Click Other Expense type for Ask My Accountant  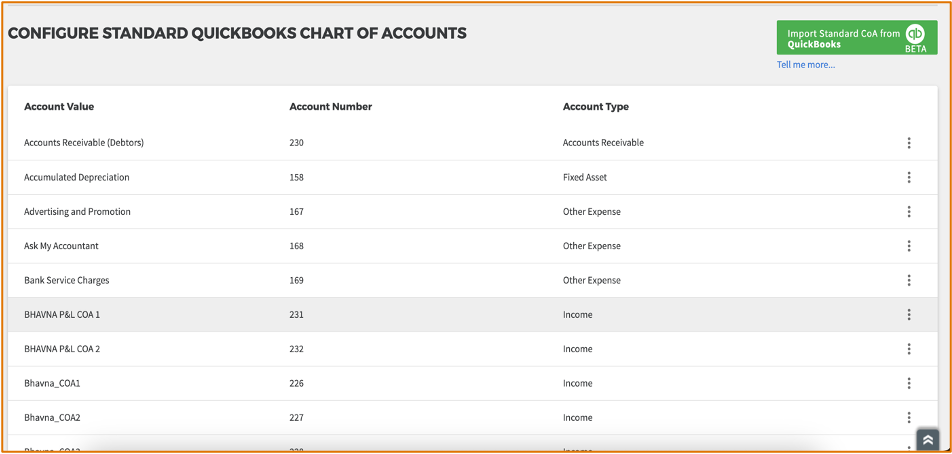pyautogui.click(x=592, y=246)
